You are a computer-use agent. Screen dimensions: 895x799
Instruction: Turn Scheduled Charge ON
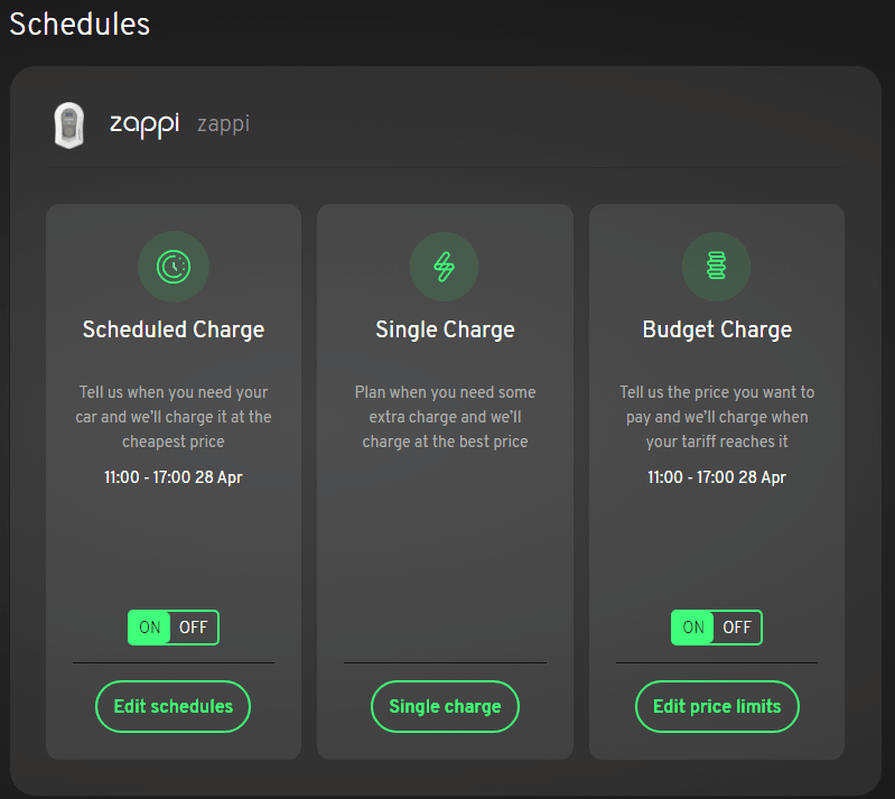coord(150,628)
